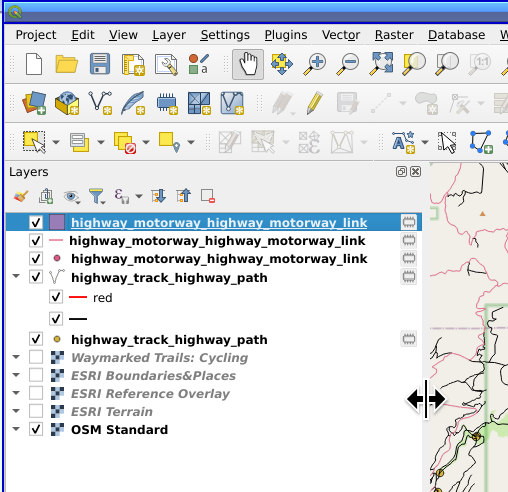Viewport: 508px width, 492px height.
Task: Click the Toggle Editing pencil icon
Action: point(314,103)
